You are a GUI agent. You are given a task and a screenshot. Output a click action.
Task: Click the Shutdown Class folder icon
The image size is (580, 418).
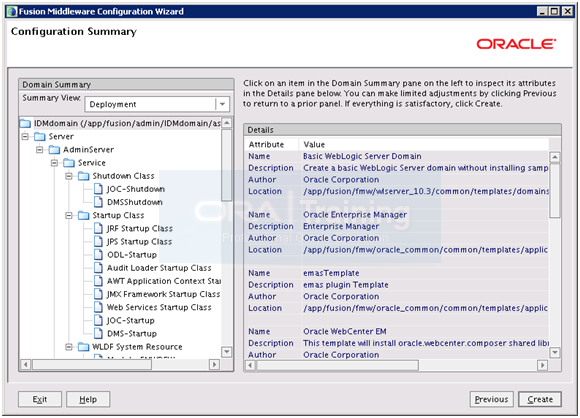coord(84,176)
